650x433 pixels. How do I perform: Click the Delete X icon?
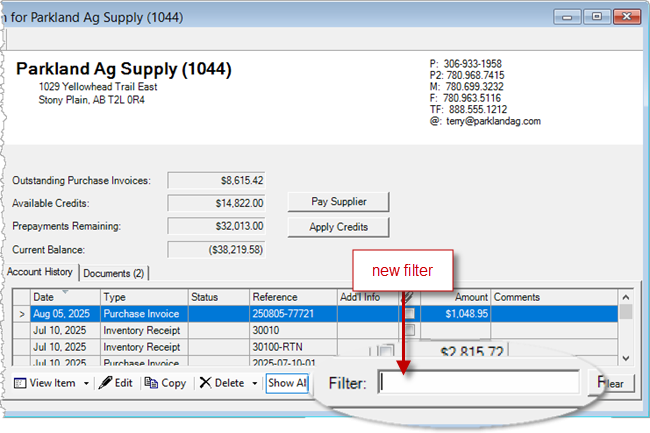(205, 383)
